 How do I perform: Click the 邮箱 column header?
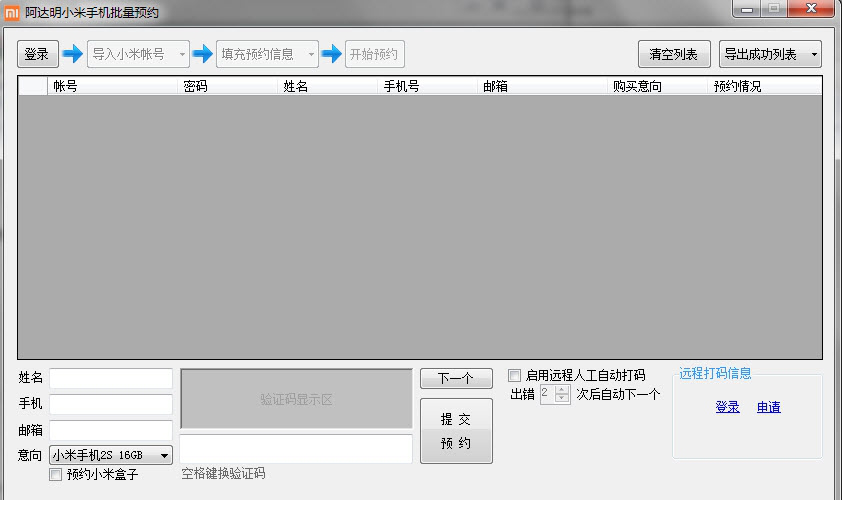(542, 86)
